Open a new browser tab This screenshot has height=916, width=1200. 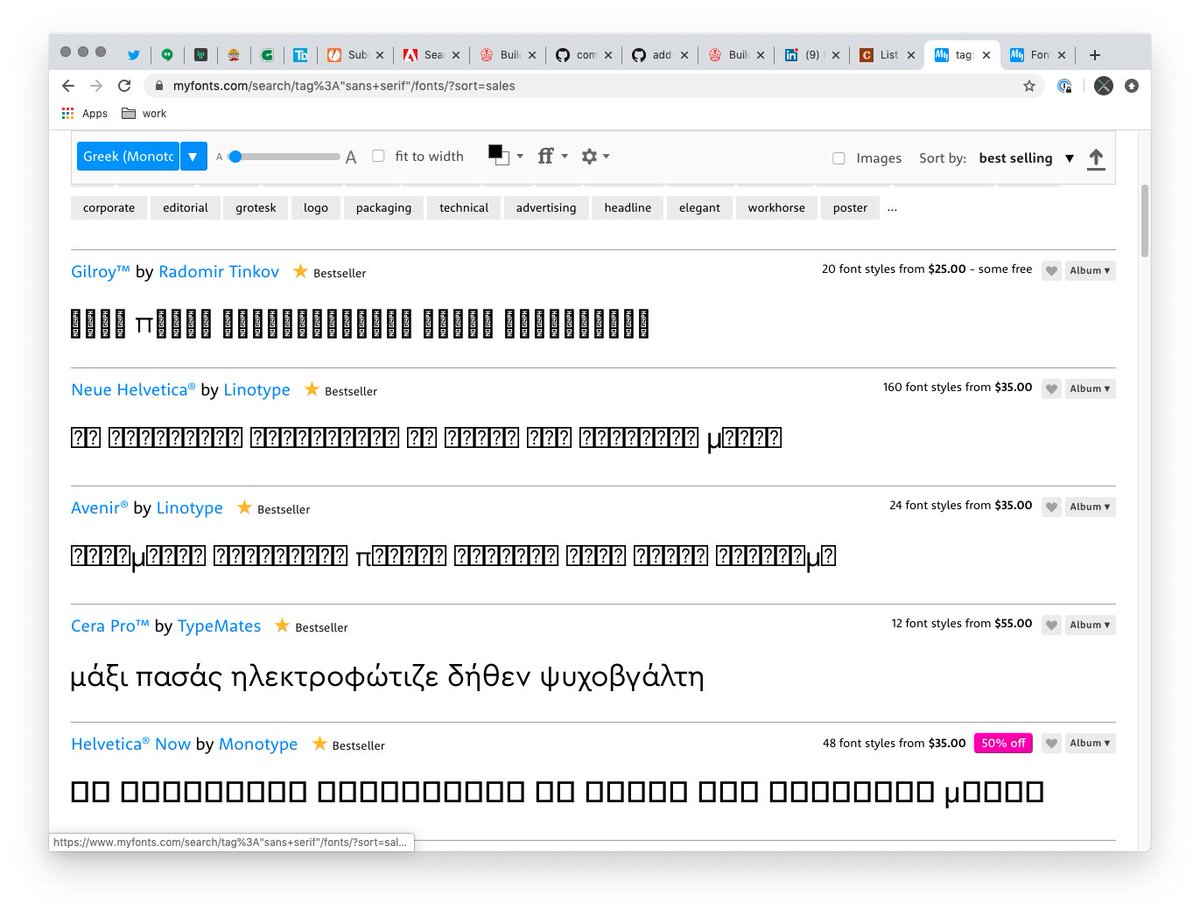coord(1095,55)
